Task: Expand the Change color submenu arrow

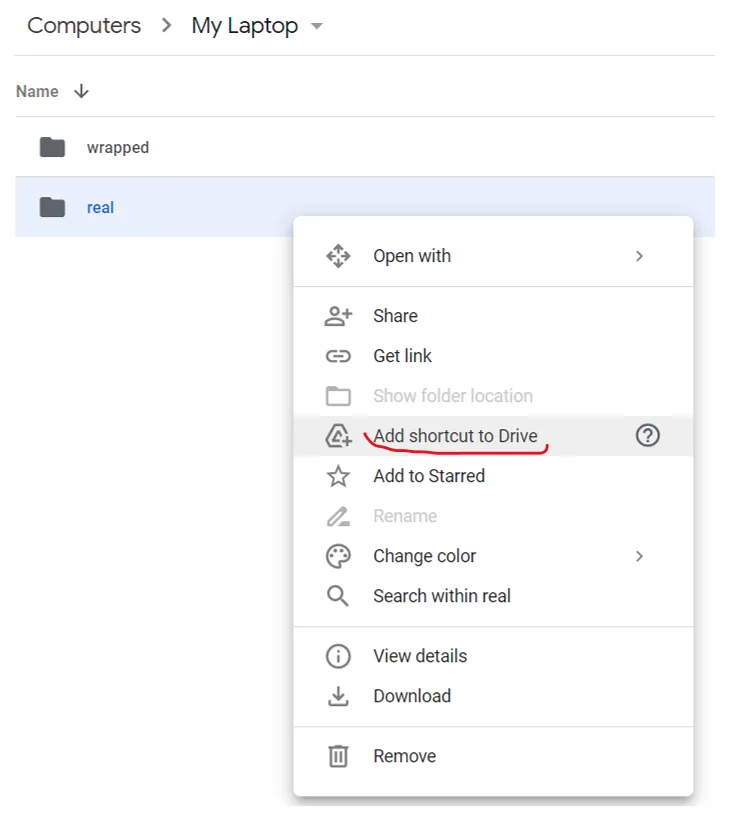Action: coord(639,556)
